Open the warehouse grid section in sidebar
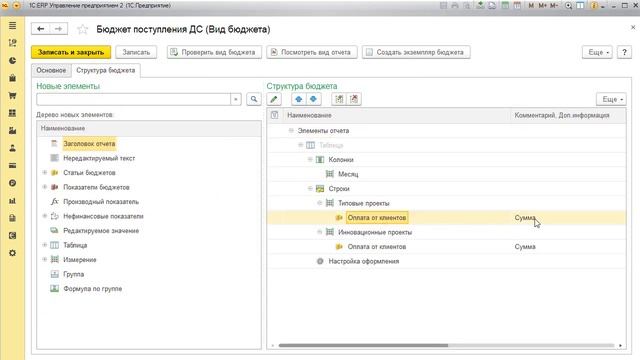640x360 pixels. point(12,113)
